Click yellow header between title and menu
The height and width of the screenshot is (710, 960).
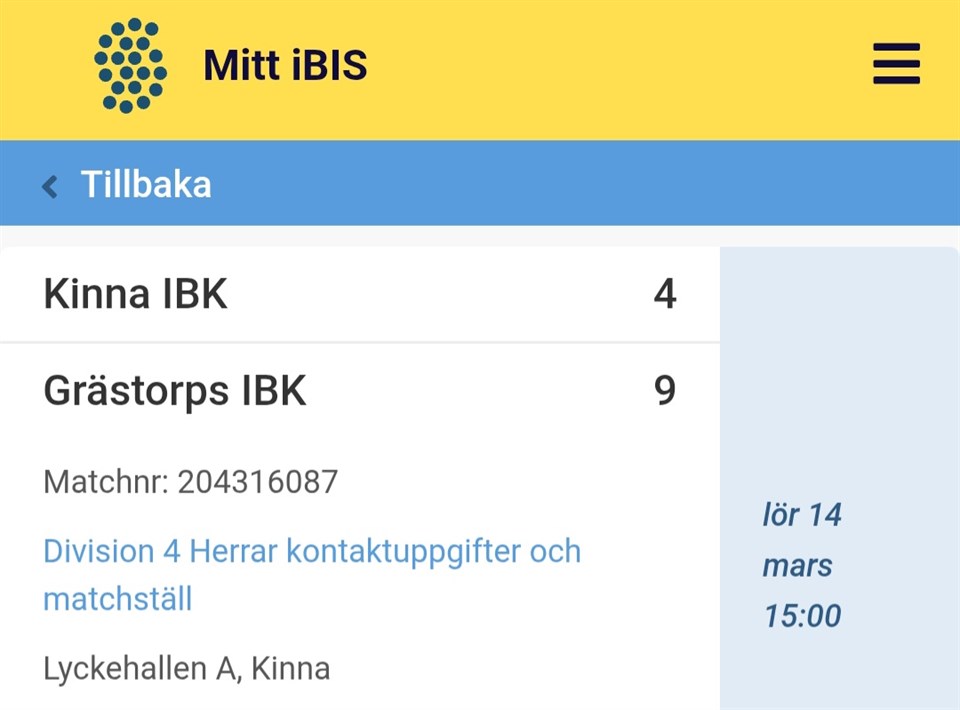(x=620, y=66)
